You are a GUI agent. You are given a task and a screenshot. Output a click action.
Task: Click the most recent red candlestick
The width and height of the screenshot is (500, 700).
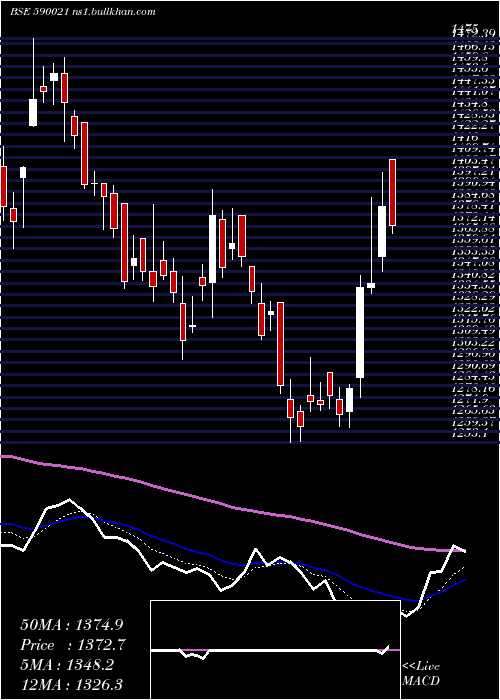(392, 192)
